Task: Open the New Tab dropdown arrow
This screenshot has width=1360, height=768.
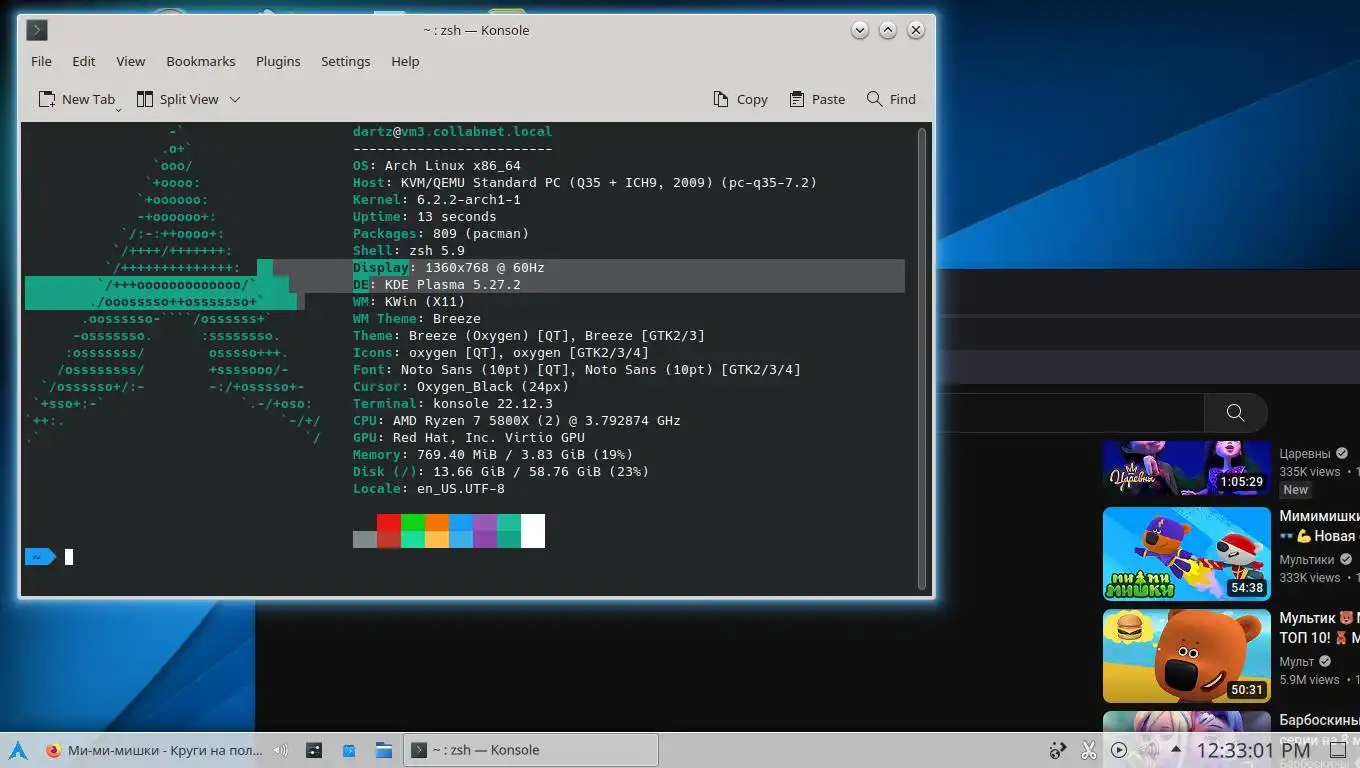Action: click(119, 108)
